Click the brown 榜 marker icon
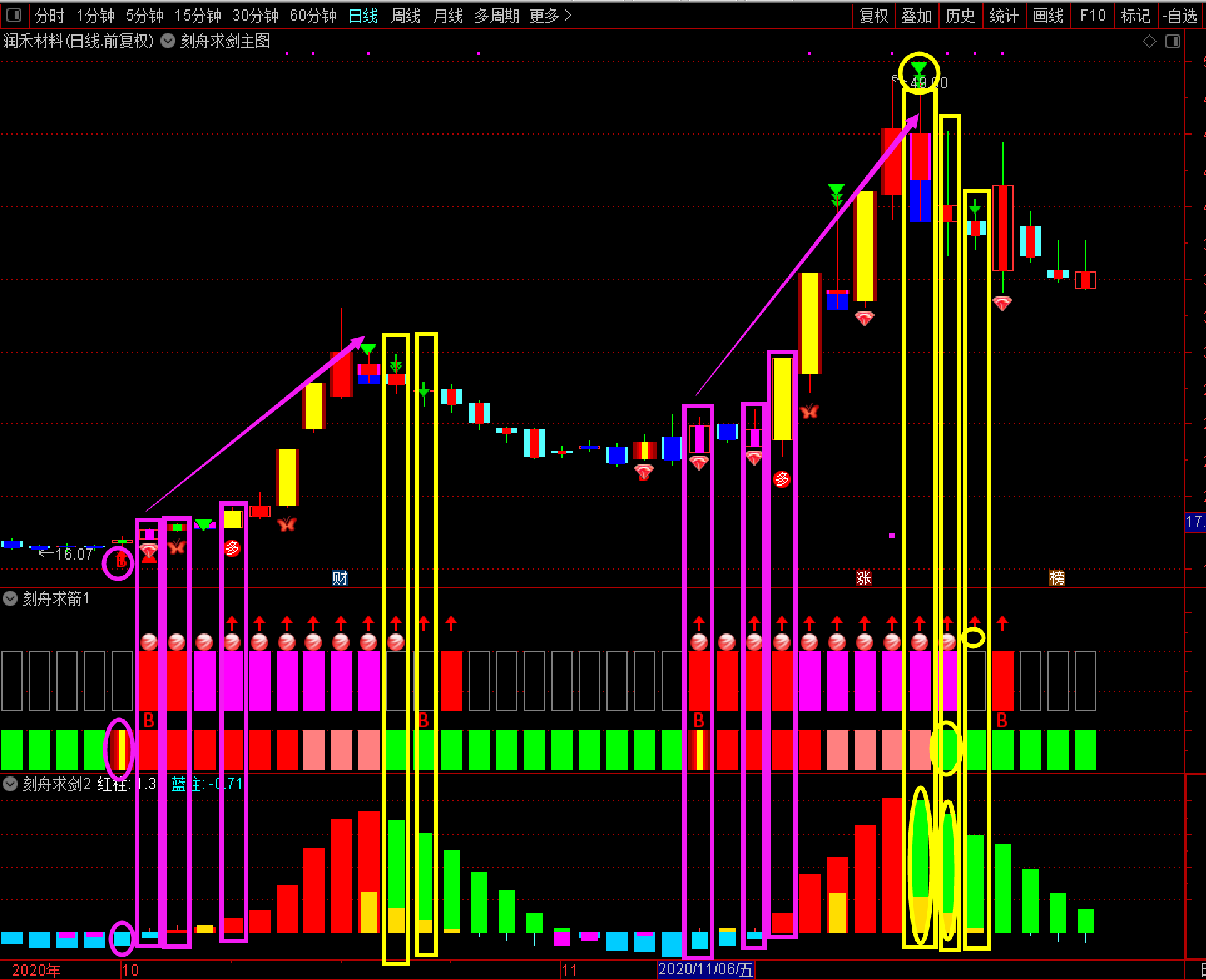Viewport: 1206px width, 980px height. (1056, 578)
